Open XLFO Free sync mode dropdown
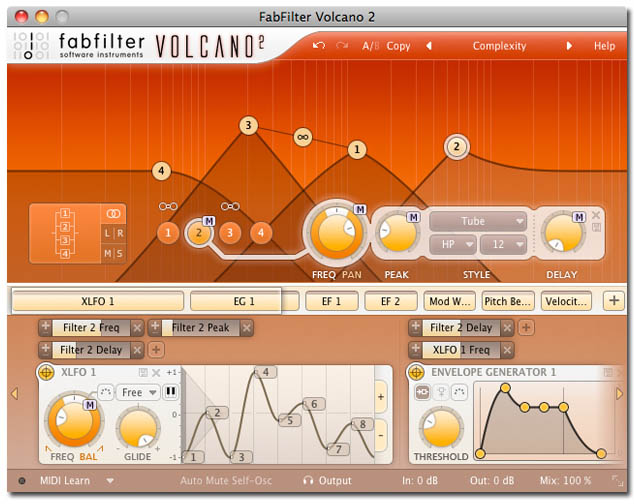Image resolution: width=634 pixels, height=504 pixels. [x=138, y=392]
